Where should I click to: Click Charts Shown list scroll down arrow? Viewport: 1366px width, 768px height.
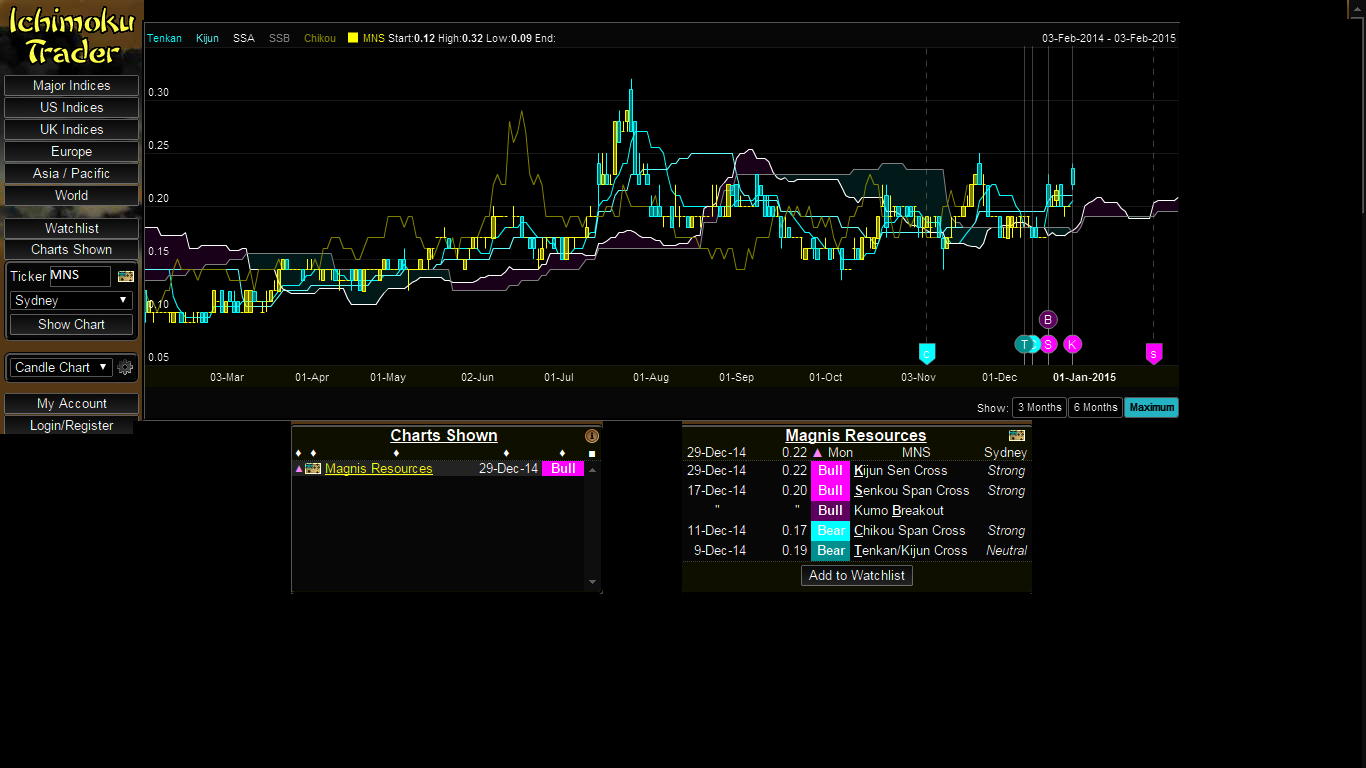(x=592, y=582)
